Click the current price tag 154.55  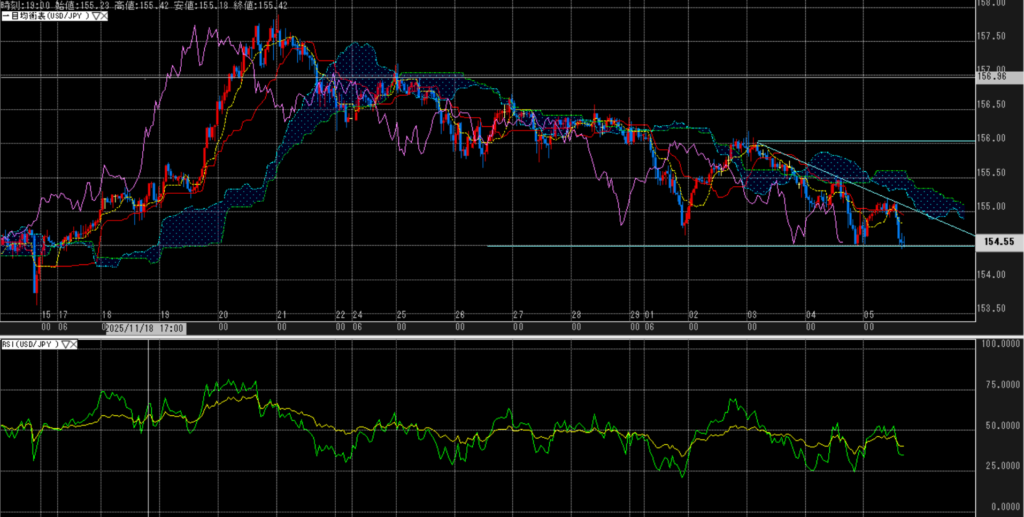pyautogui.click(x=995, y=242)
